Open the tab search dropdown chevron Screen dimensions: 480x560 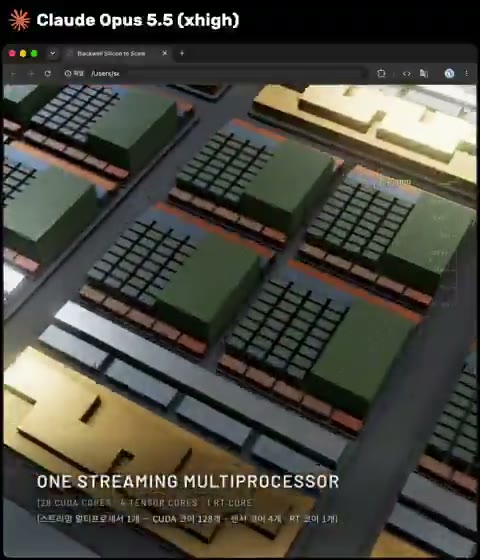tap(52, 53)
